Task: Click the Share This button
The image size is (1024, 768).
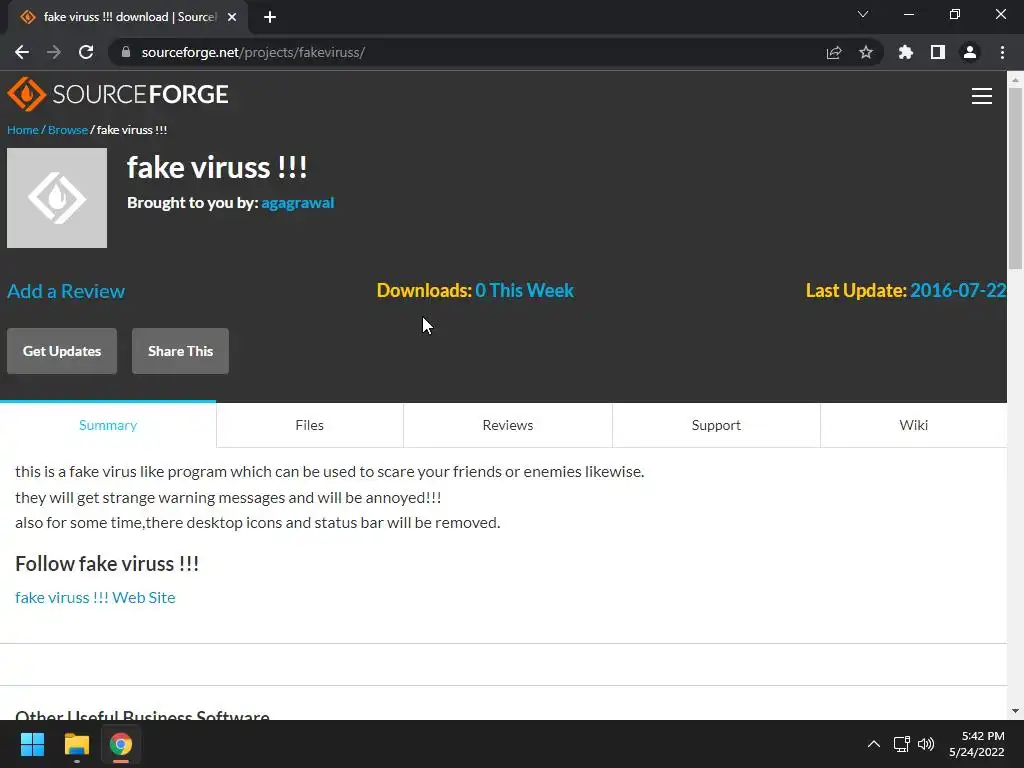Action: coord(180,351)
